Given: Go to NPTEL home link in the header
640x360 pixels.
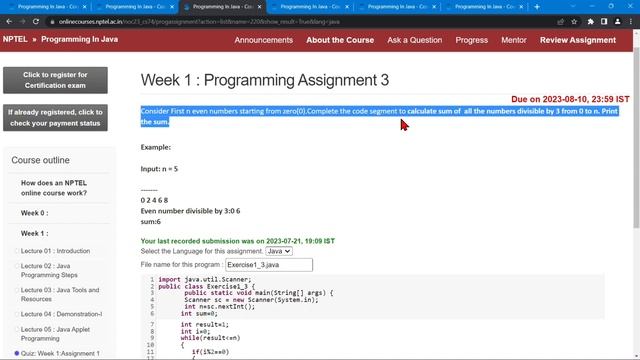Looking at the screenshot, I should pyautogui.click(x=15, y=39).
